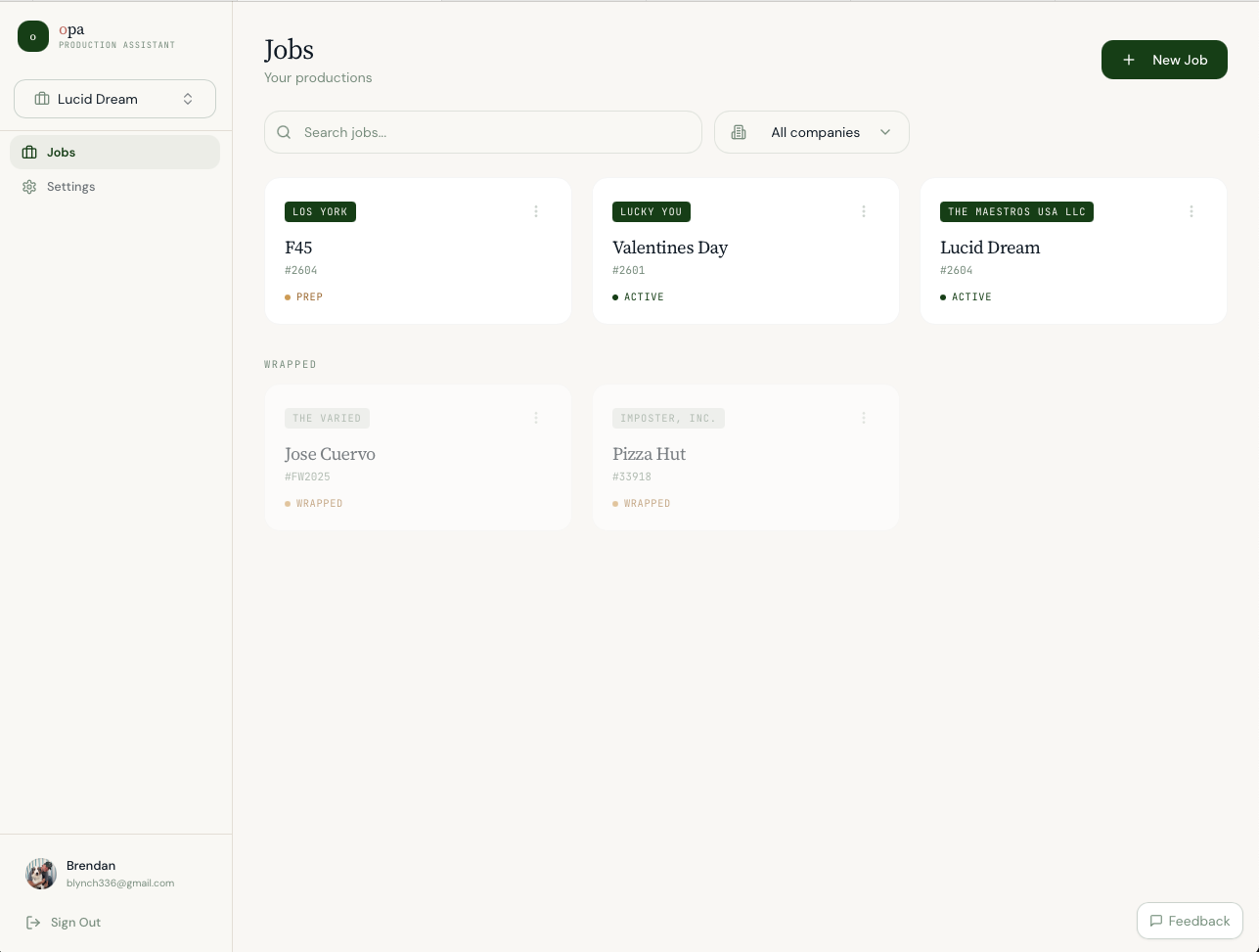Open the Valentines Day card's options menu
Screen dimensions: 1259x952
pyautogui.click(x=864, y=211)
